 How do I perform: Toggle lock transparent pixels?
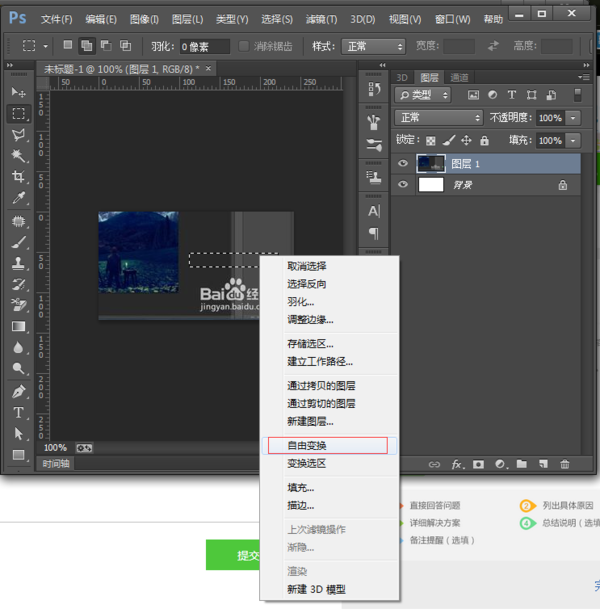pyautogui.click(x=431, y=141)
